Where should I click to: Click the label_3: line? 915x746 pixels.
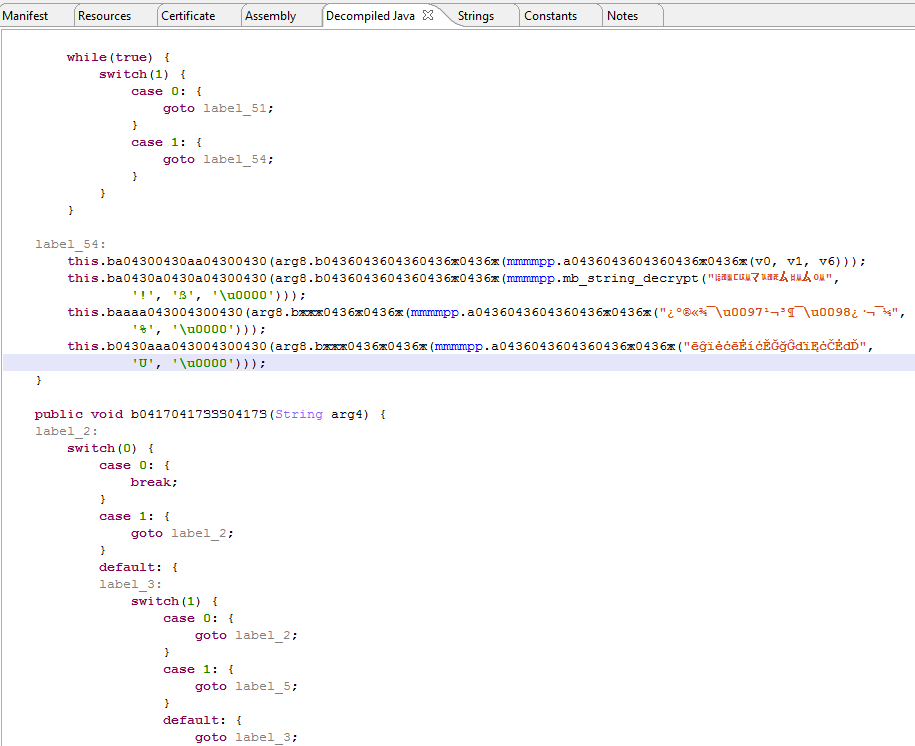point(131,584)
